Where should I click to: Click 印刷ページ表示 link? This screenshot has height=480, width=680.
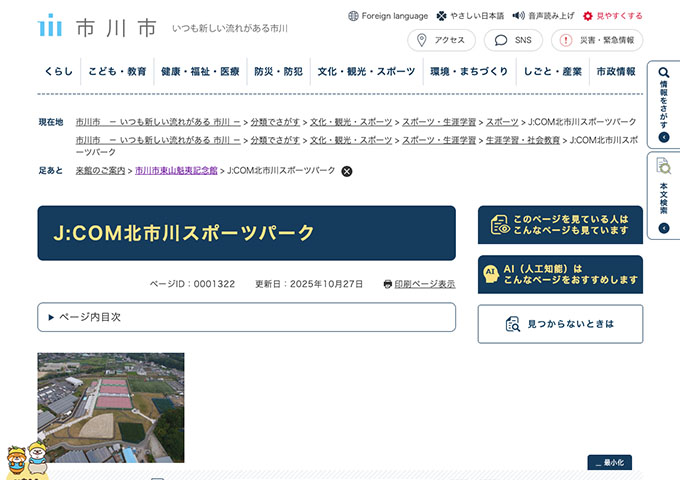pos(425,284)
